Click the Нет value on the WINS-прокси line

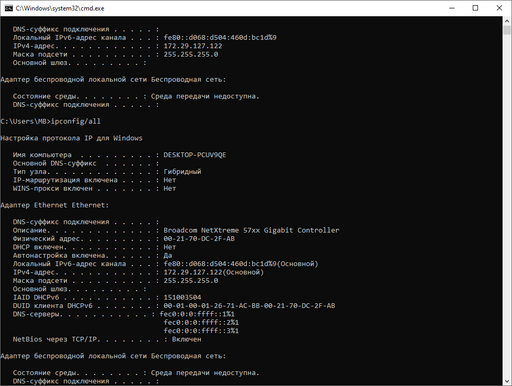tap(170, 188)
